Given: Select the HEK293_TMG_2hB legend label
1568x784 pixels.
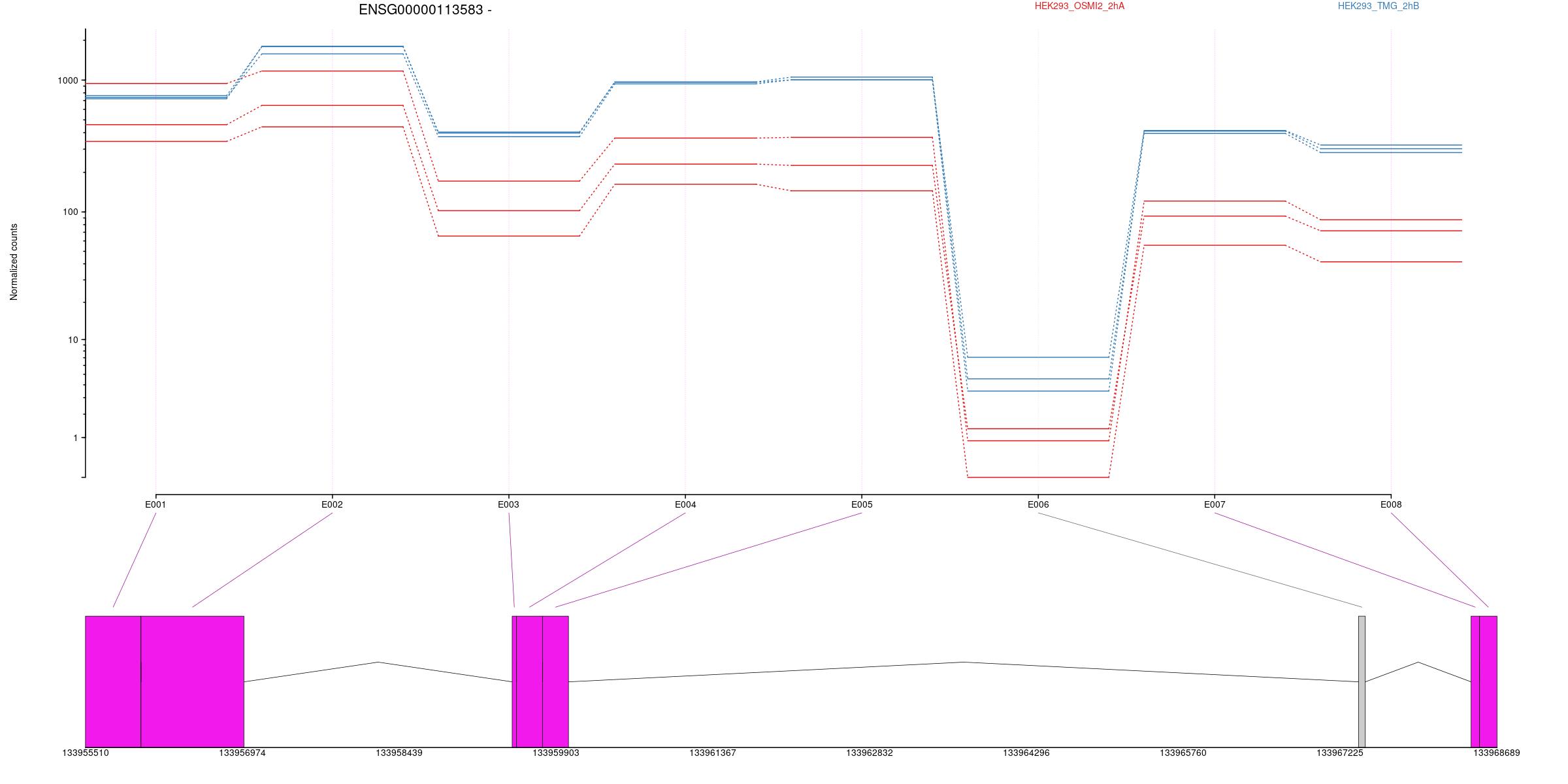Looking at the screenshot, I should point(1379,6).
